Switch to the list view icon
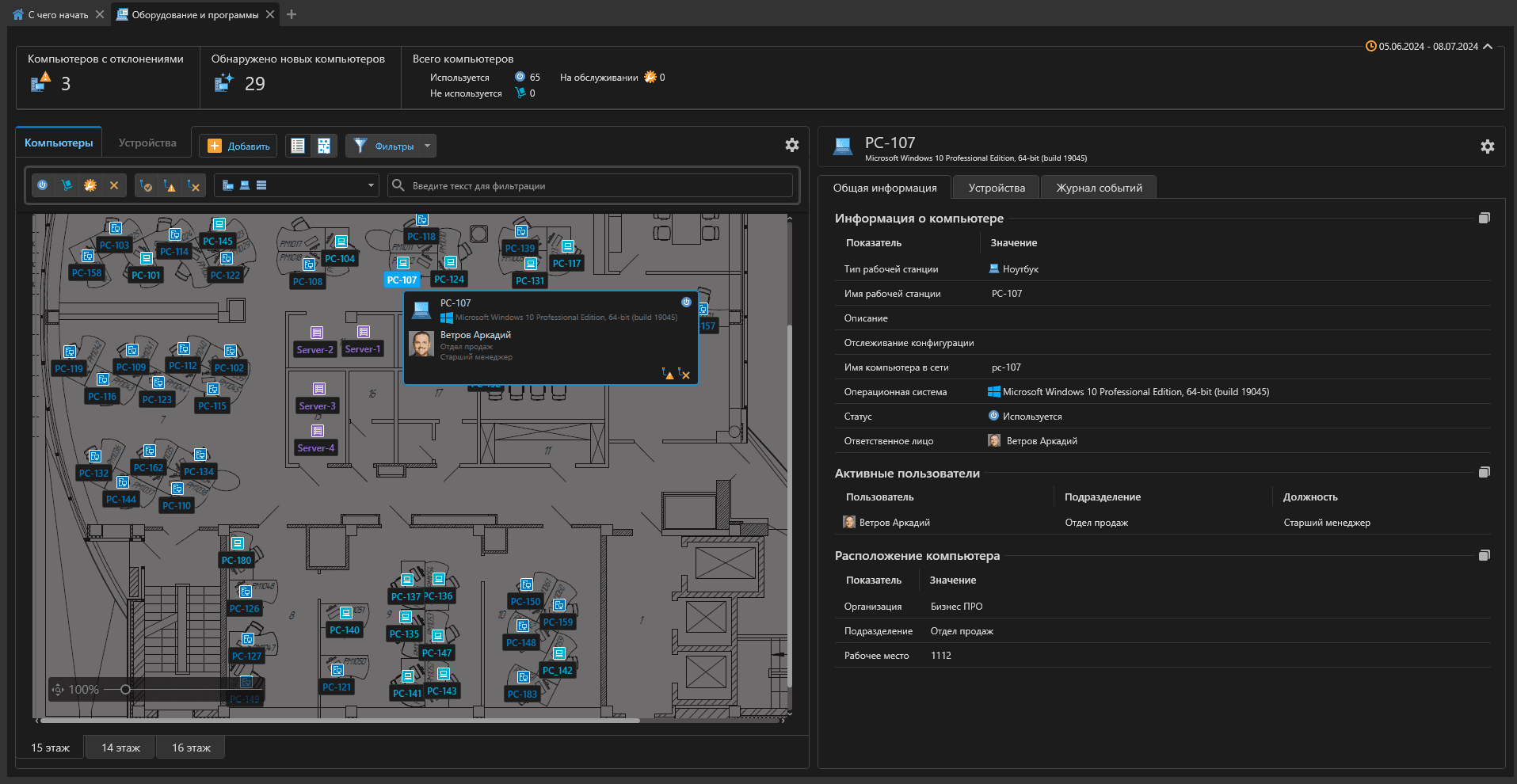 coord(298,146)
